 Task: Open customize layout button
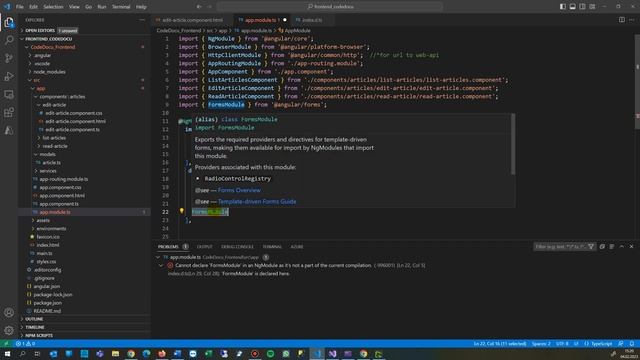(592, 7)
